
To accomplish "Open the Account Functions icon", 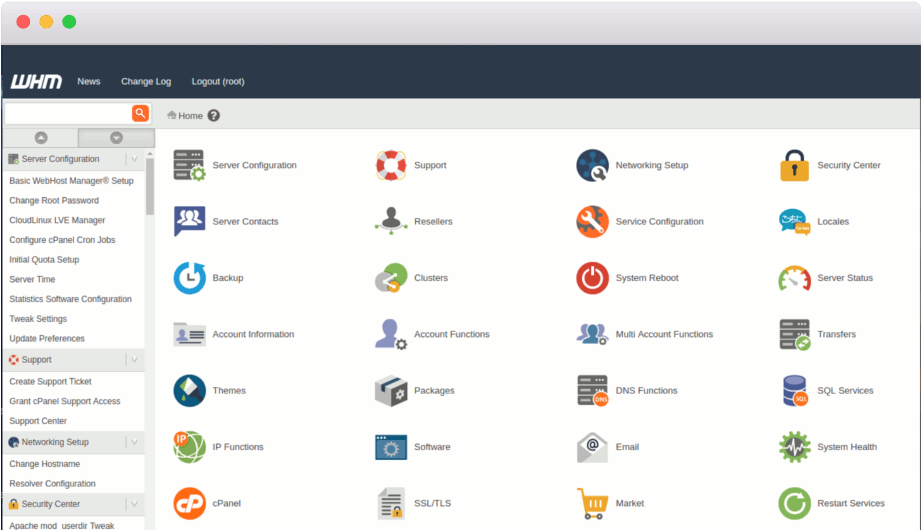I will pos(391,334).
